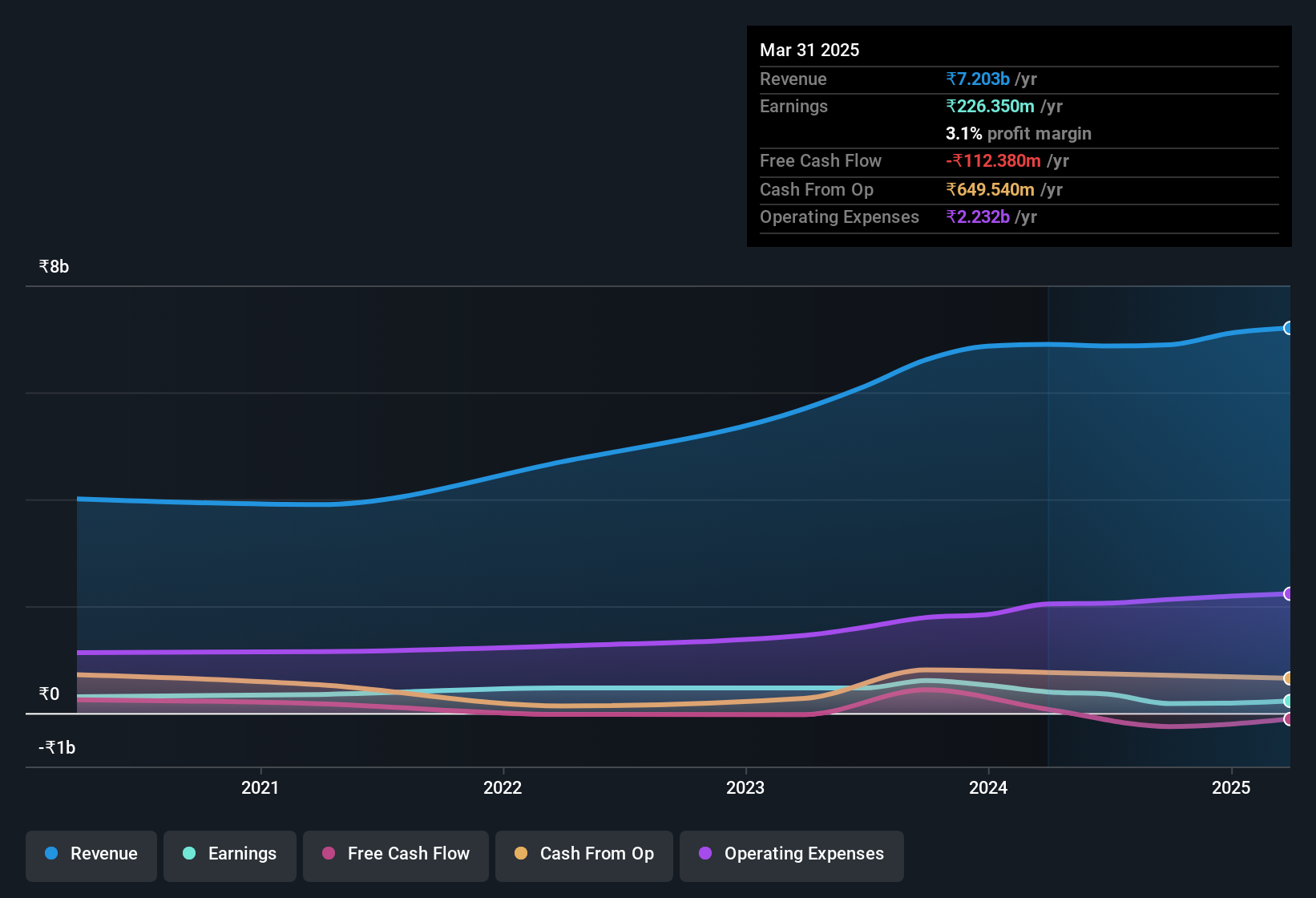Click the blue Revenue legend dot
1316x898 pixels.
(x=51, y=853)
